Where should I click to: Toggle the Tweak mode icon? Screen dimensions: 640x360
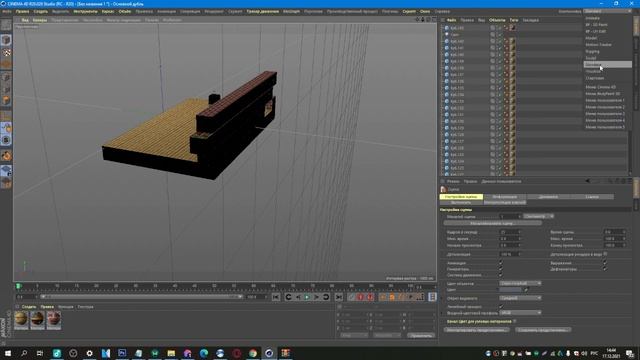6,128
